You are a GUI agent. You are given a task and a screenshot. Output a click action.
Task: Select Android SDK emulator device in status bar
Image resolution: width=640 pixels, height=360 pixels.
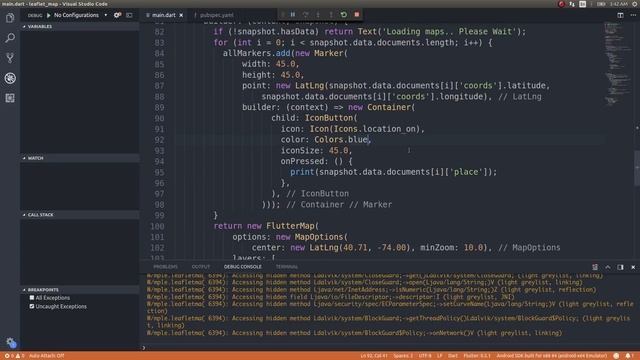[551, 356]
